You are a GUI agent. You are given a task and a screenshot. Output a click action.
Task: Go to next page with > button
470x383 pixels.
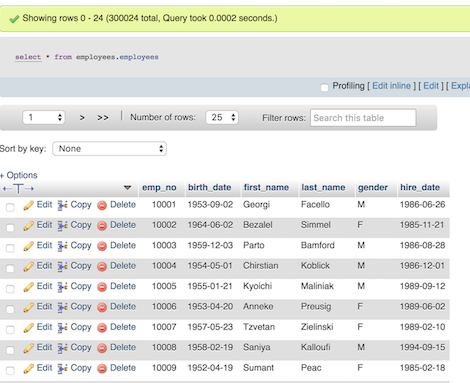coord(82,118)
